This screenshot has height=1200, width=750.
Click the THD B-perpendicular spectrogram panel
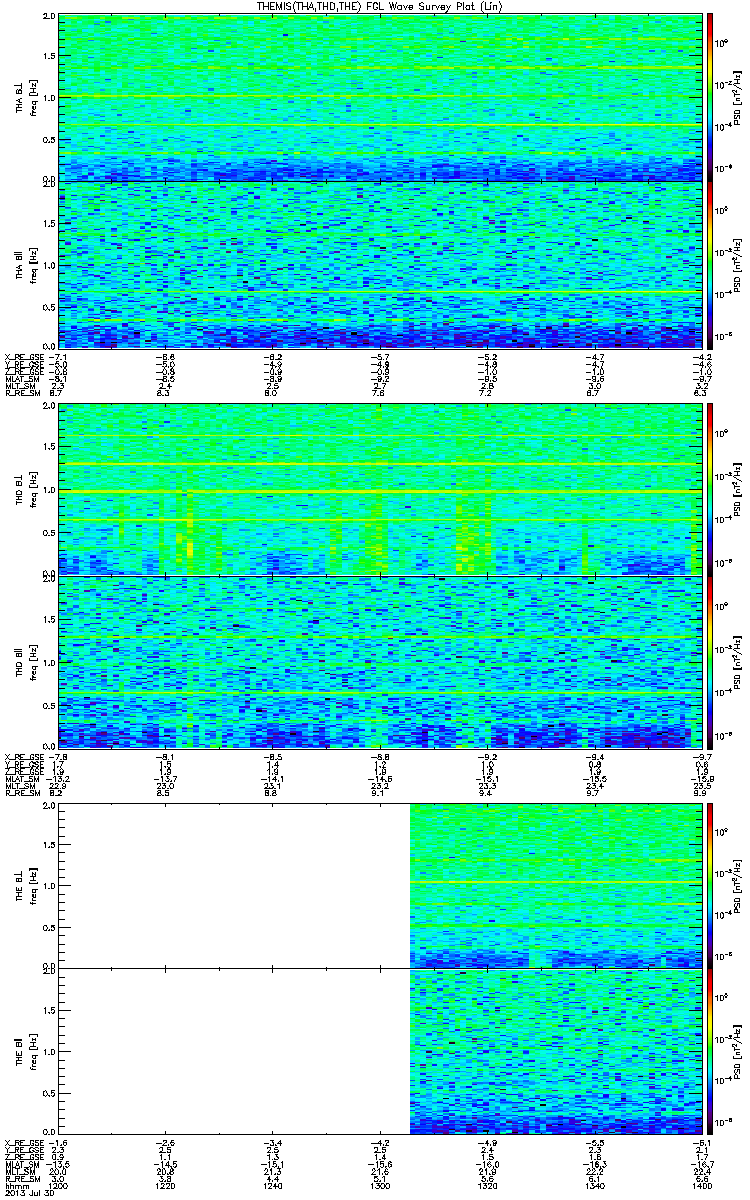click(378, 489)
